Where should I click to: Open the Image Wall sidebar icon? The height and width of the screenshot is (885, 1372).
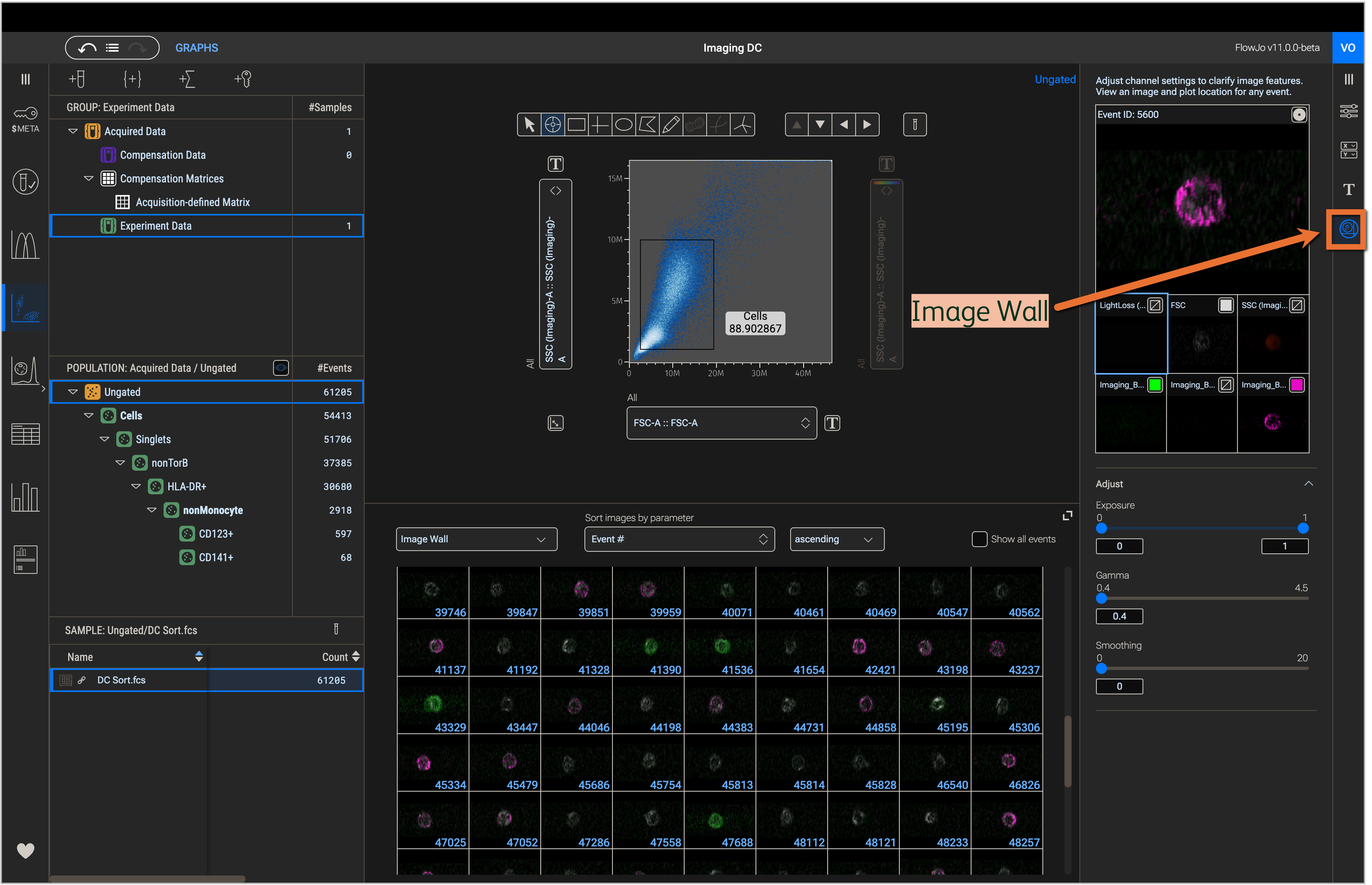pyautogui.click(x=1348, y=229)
